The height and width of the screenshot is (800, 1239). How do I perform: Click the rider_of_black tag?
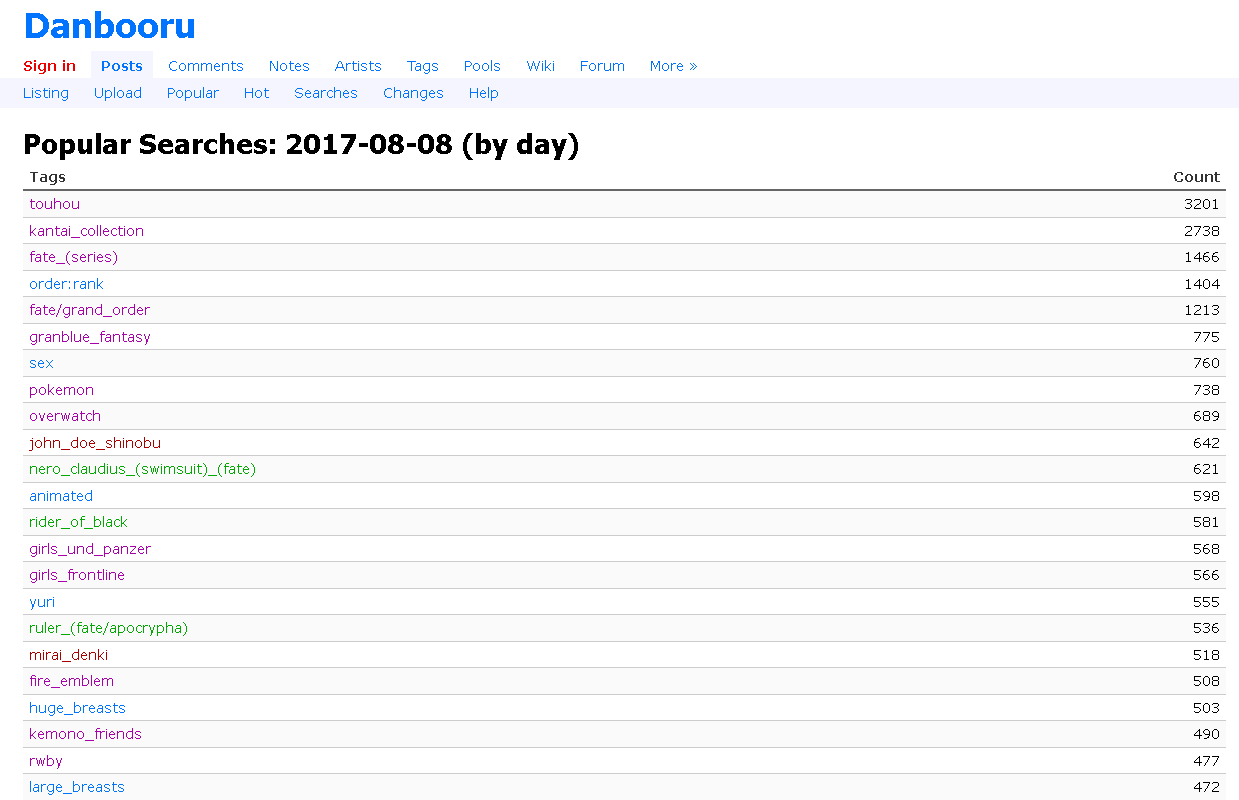point(78,522)
